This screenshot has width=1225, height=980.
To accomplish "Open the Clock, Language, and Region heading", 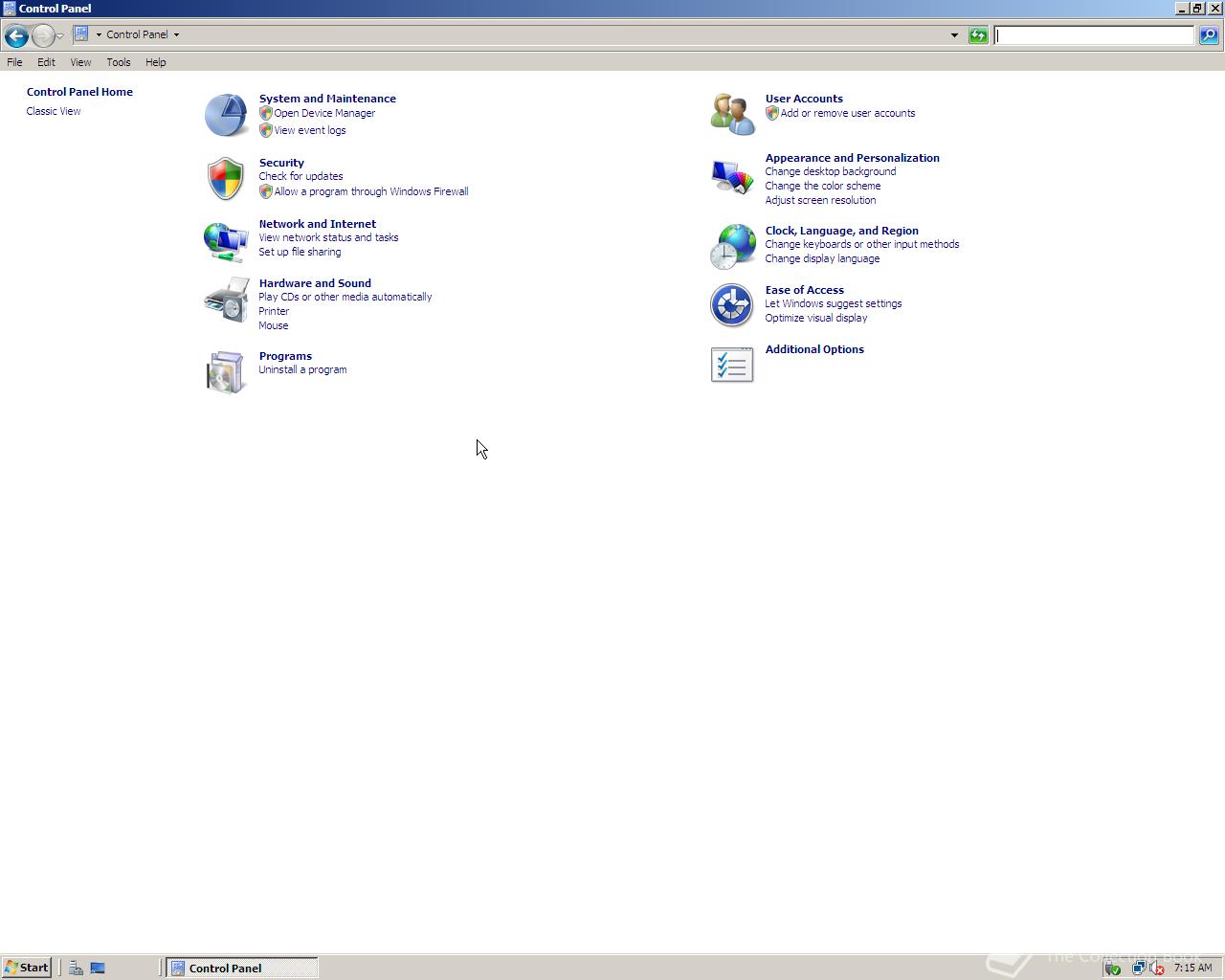I will [842, 231].
